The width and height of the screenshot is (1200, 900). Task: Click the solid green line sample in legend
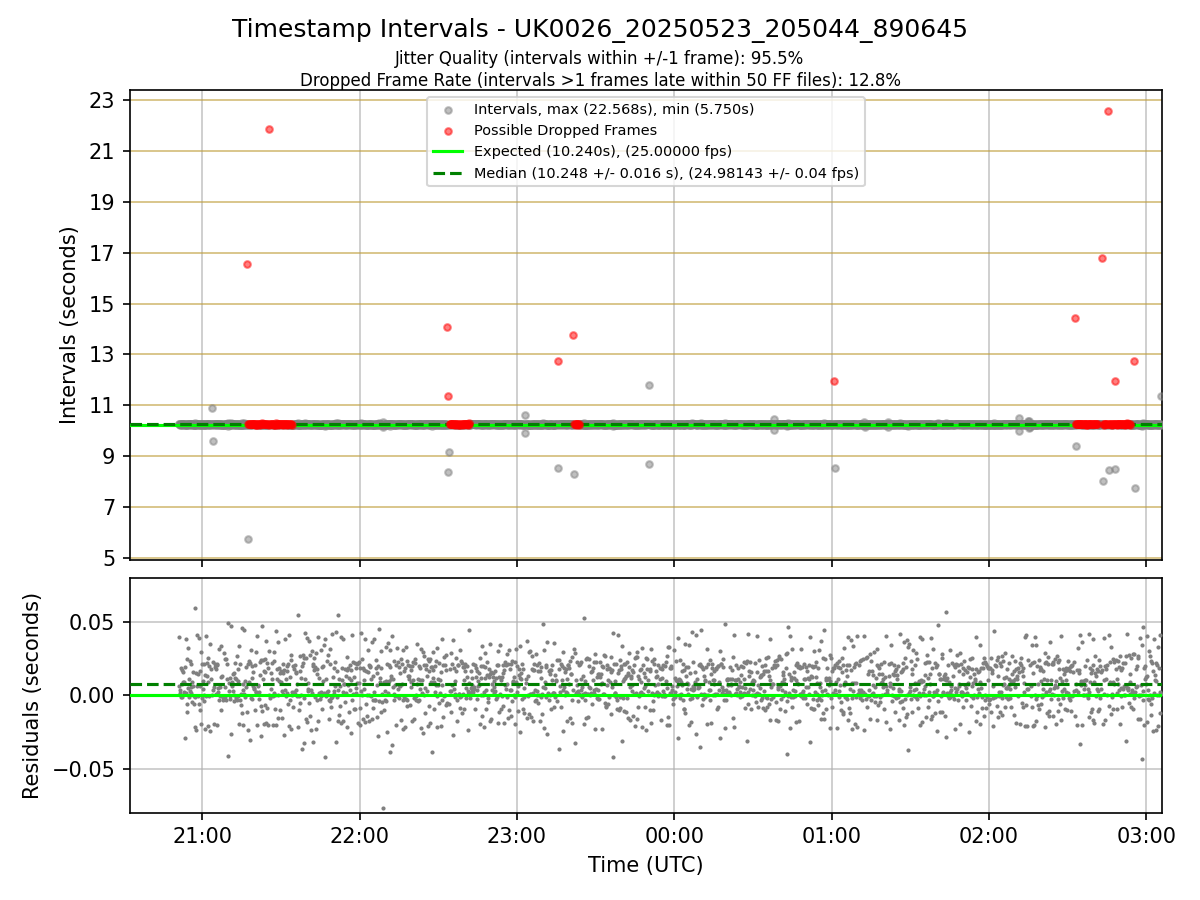point(450,152)
